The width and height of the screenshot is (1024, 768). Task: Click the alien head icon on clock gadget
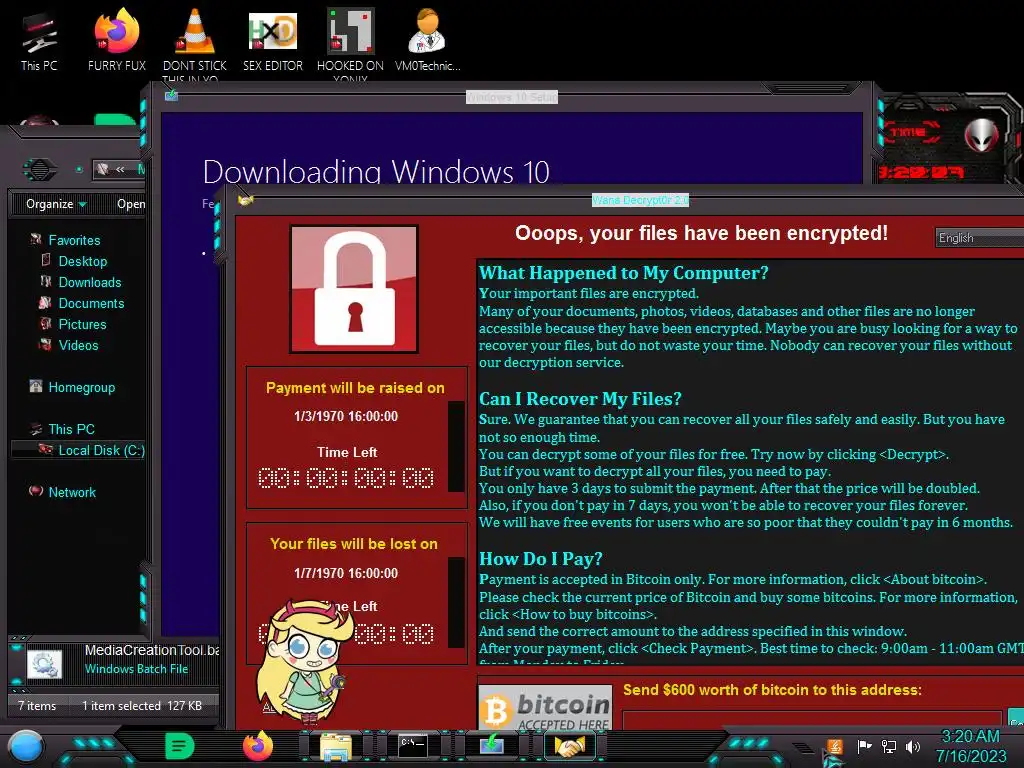click(x=982, y=135)
